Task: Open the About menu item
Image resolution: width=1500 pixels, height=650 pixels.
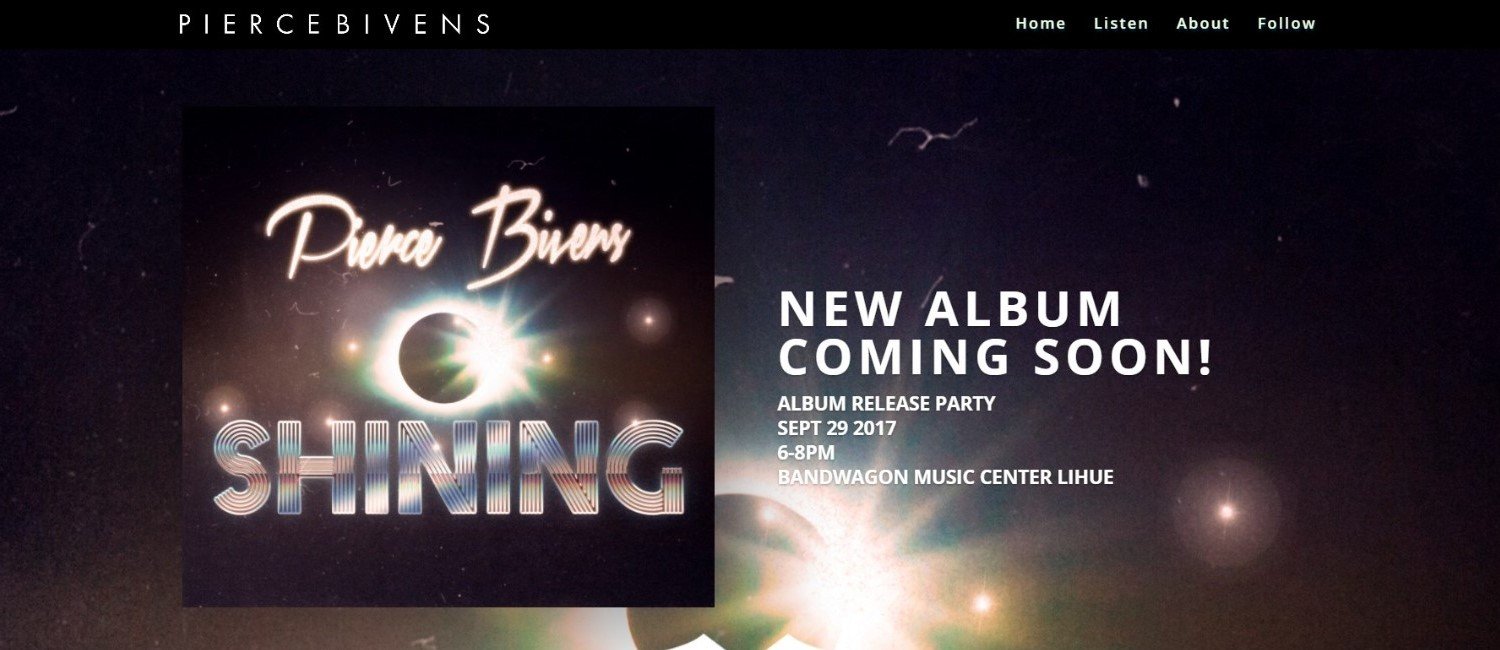Action: (x=1202, y=23)
